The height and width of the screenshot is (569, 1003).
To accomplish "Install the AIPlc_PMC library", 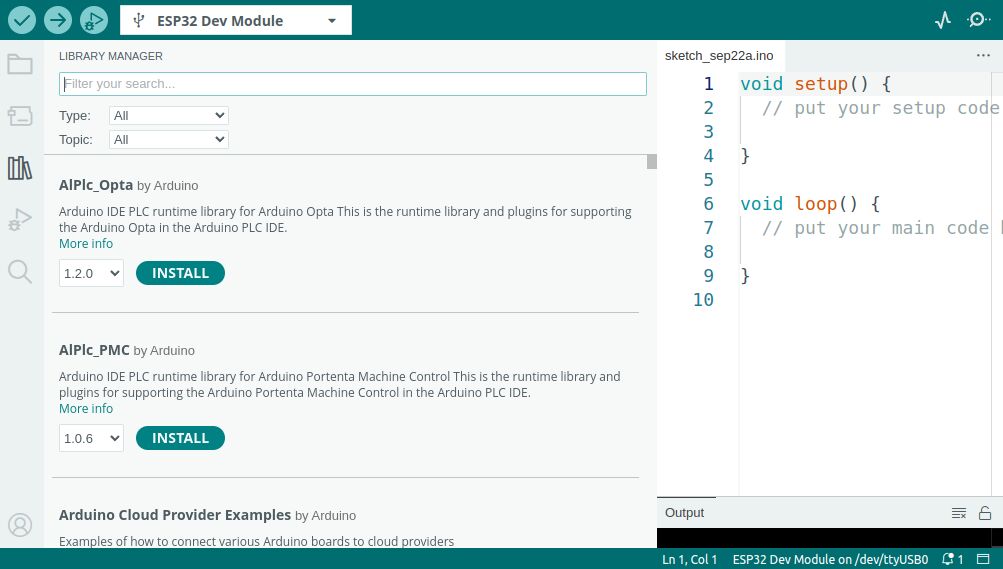I will (180, 438).
